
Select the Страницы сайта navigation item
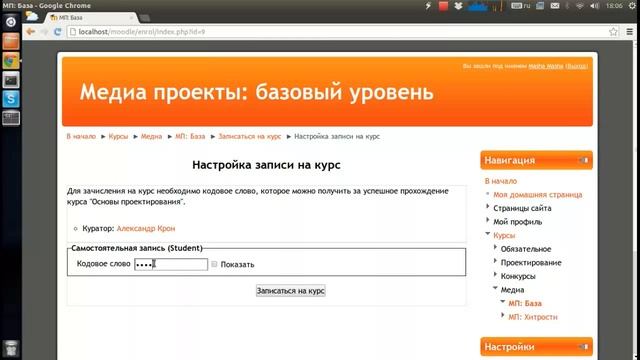click(522, 208)
